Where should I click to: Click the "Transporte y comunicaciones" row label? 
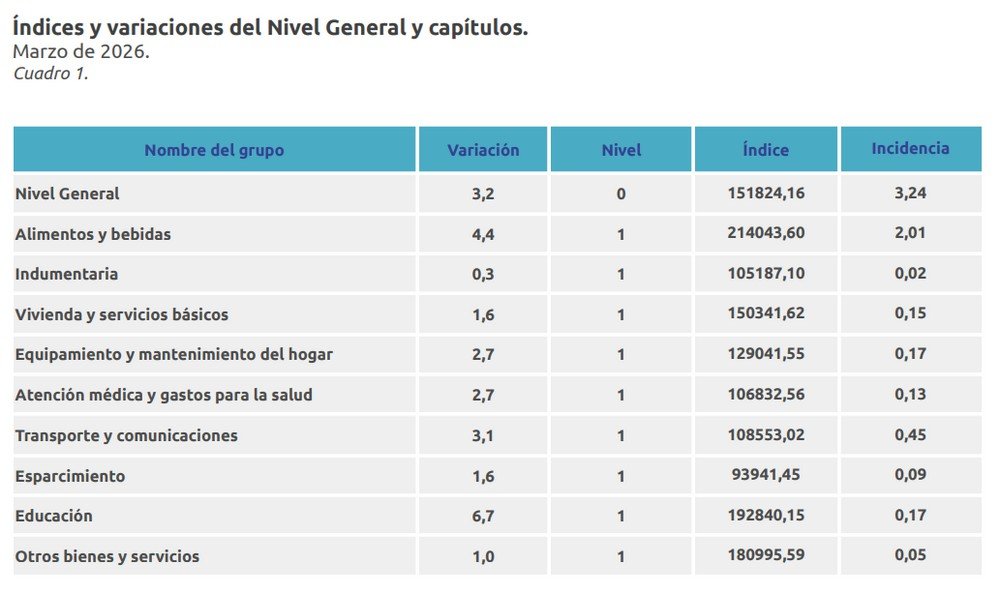pos(126,435)
